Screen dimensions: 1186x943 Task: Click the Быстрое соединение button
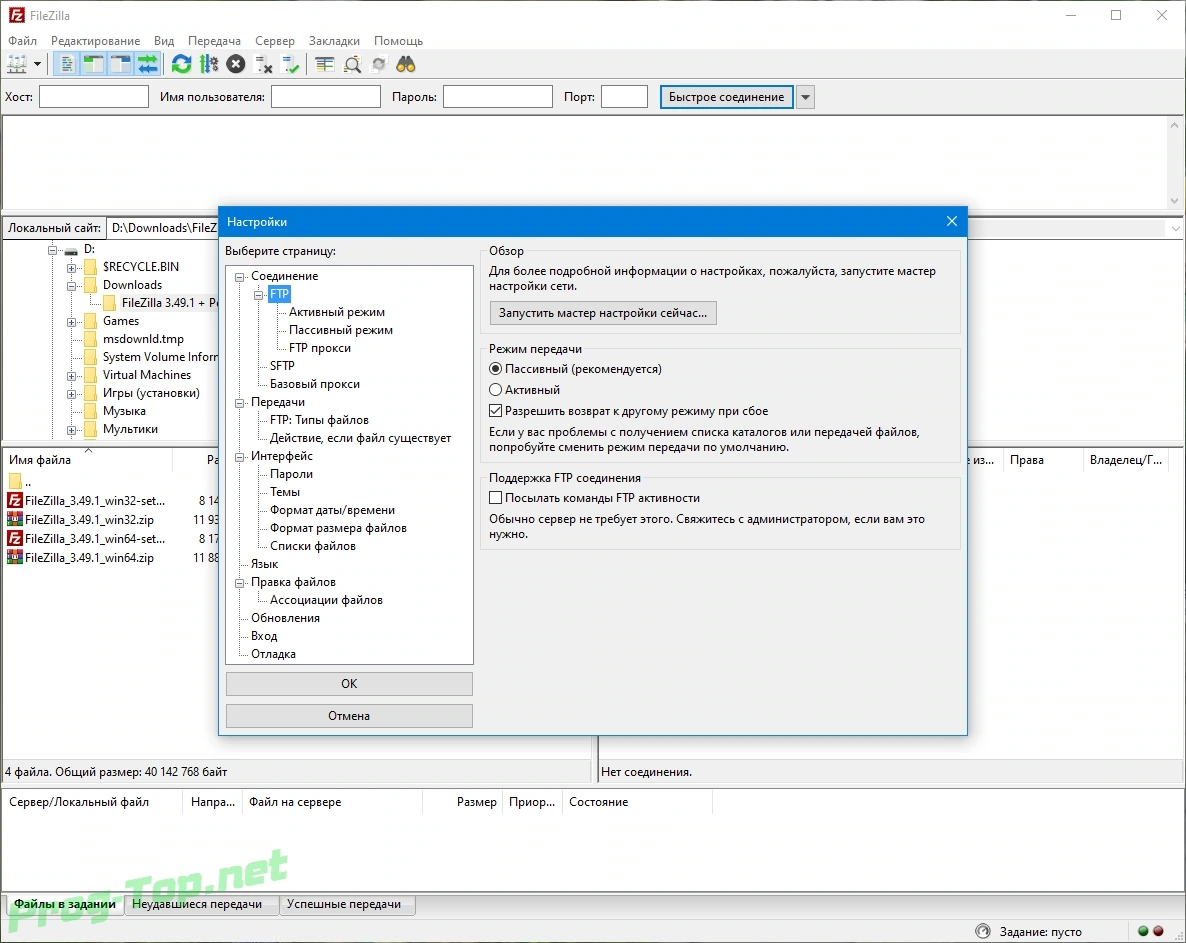(x=726, y=97)
